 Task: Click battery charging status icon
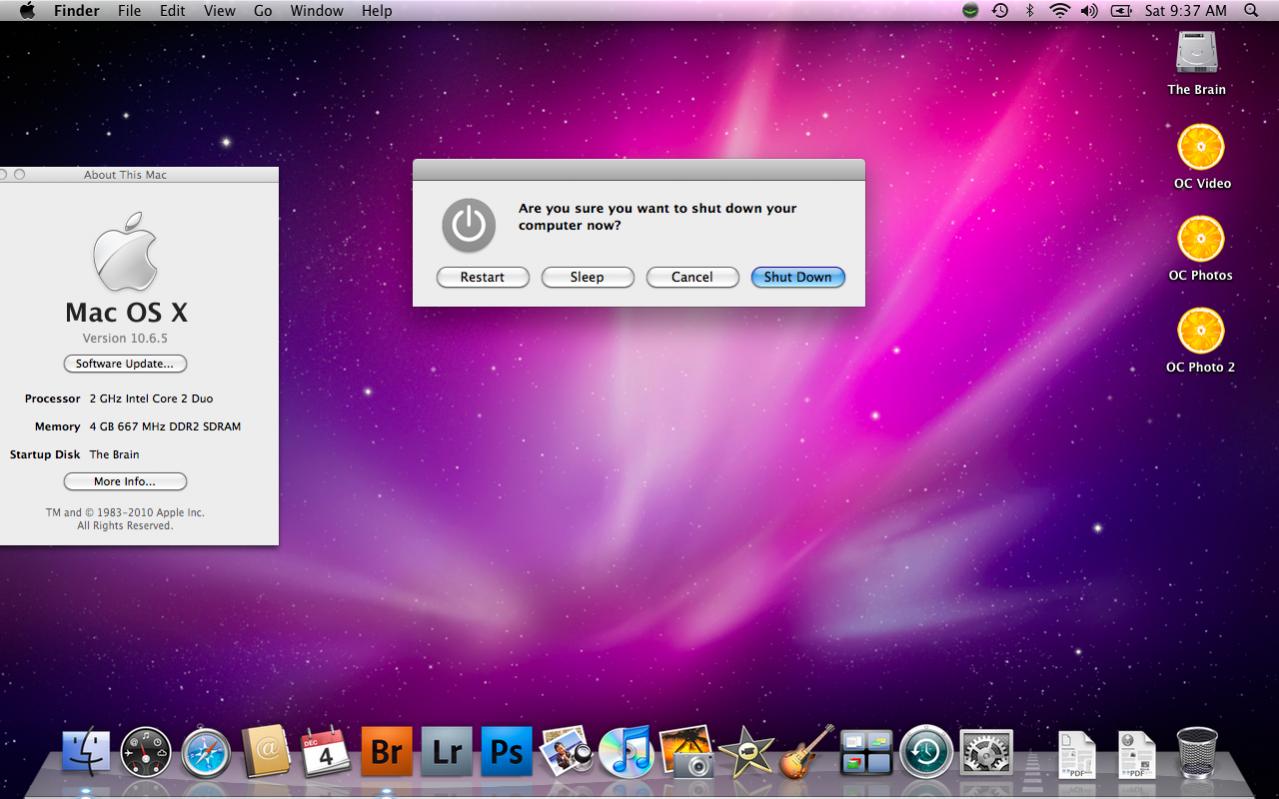[x=1121, y=10]
